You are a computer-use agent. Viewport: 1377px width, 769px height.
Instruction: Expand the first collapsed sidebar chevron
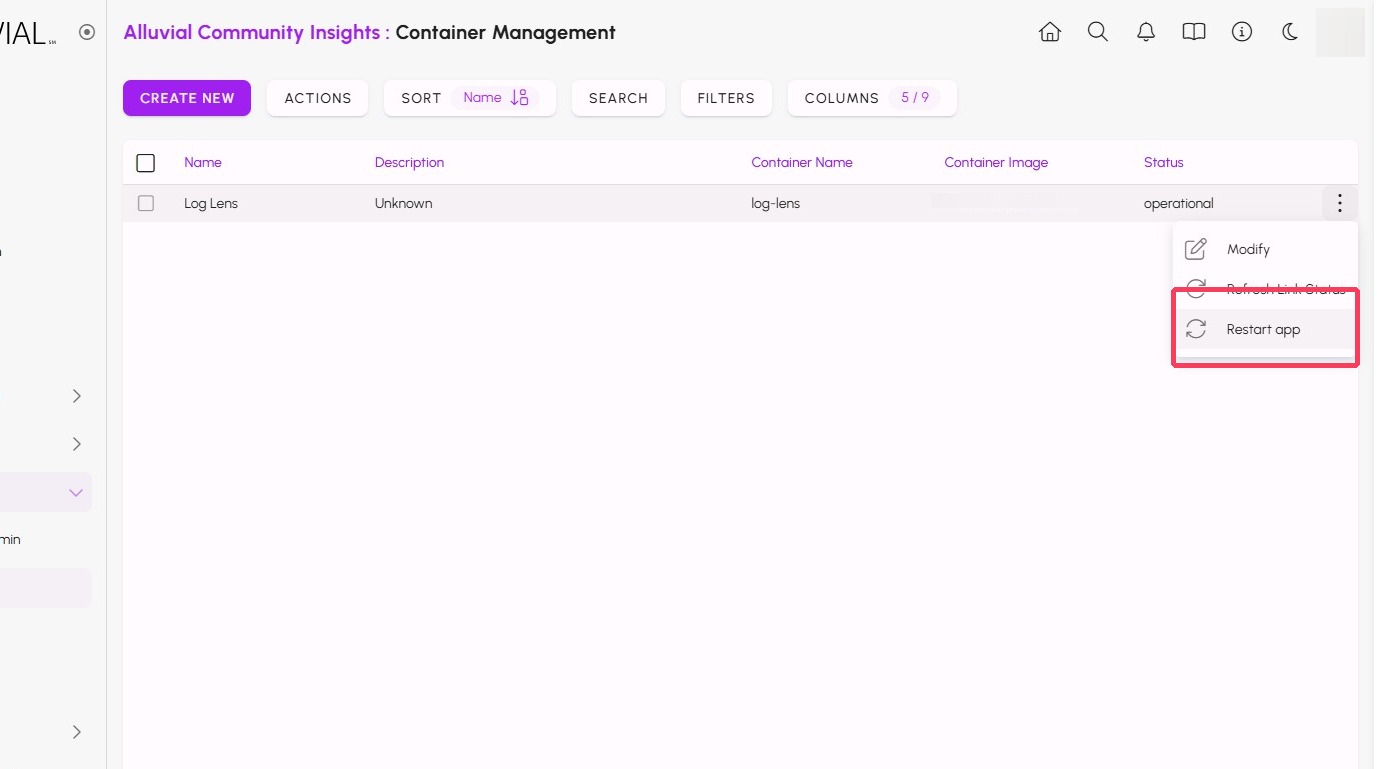click(x=76, y=396)
